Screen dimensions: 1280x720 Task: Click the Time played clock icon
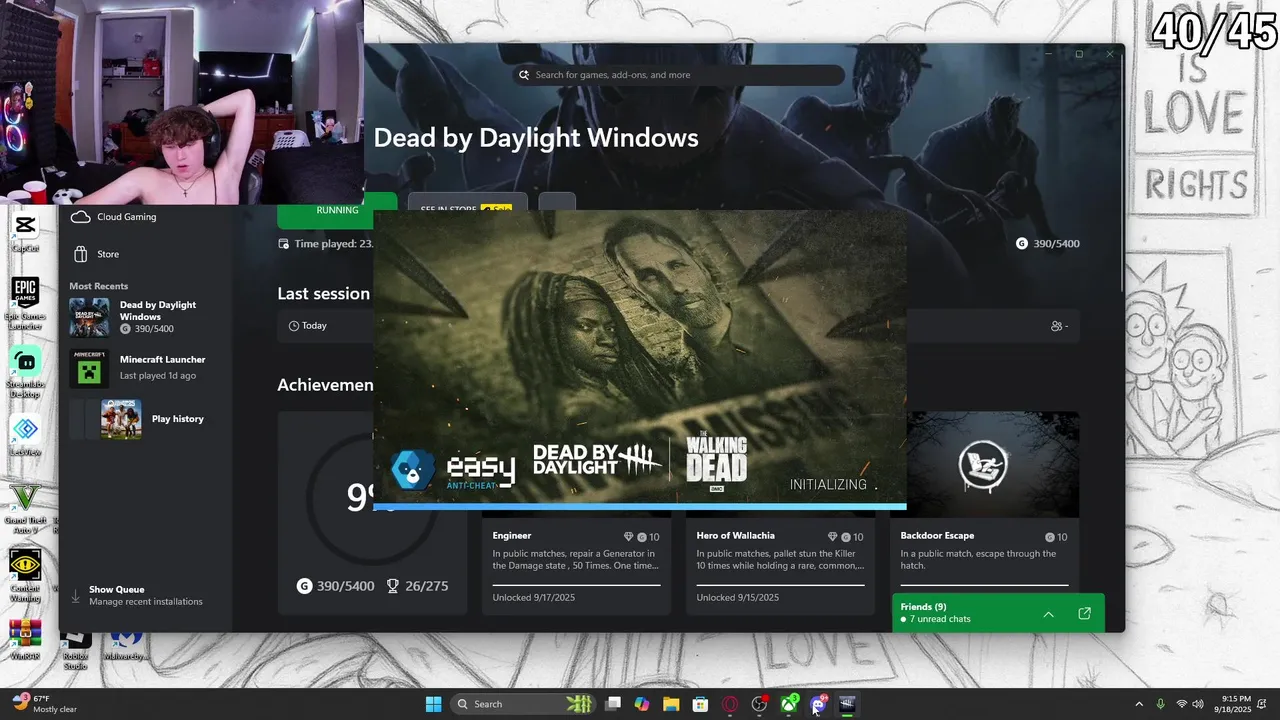284,244
